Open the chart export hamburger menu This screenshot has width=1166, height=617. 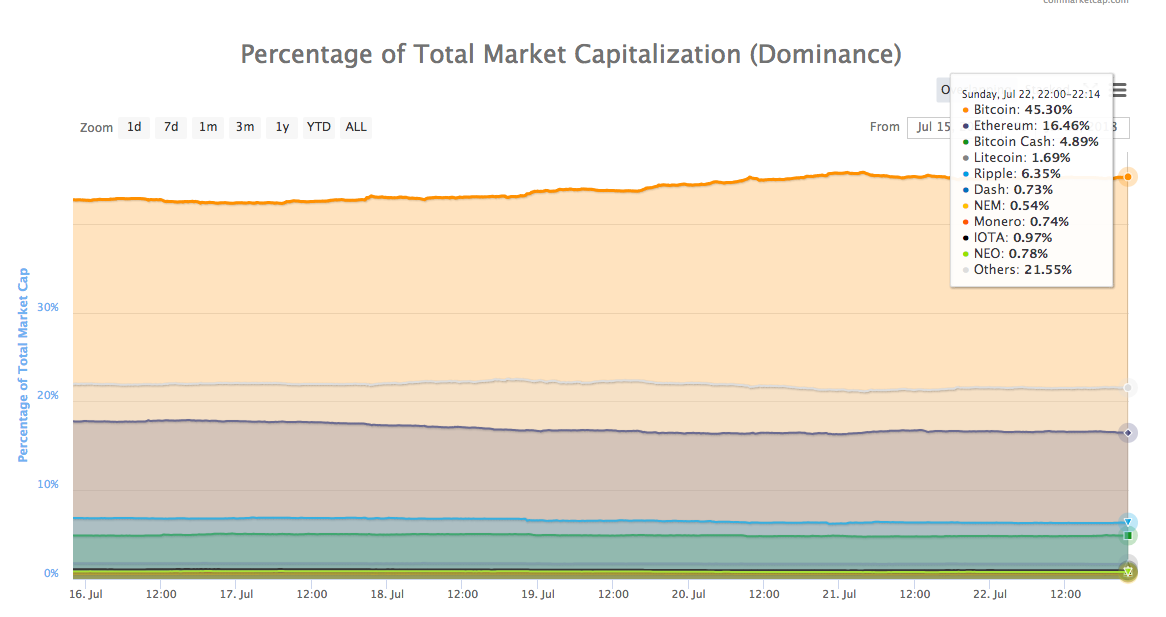click(1118, 90)
